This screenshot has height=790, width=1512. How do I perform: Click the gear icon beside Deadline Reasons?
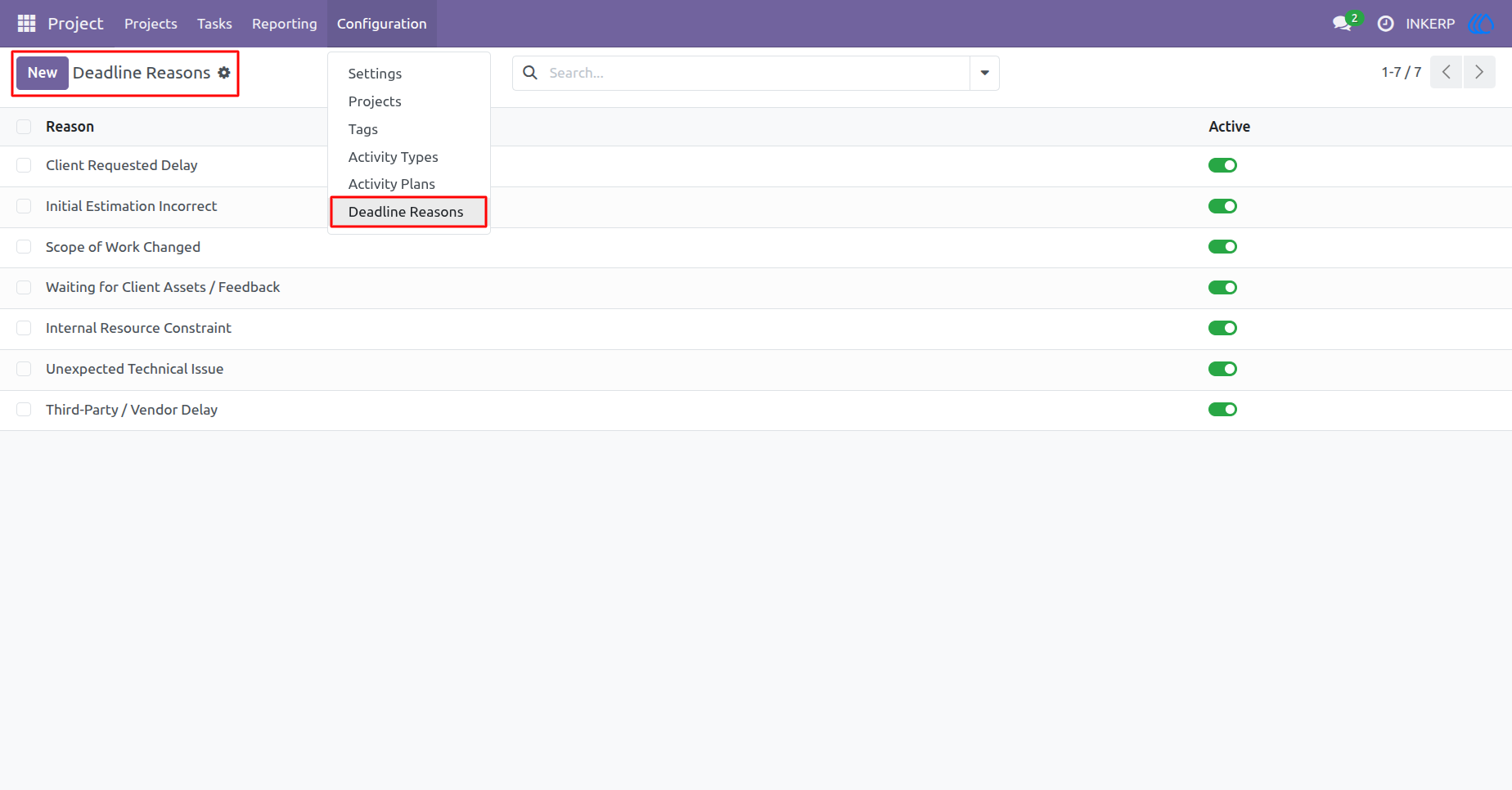click(x=224, y=73)
